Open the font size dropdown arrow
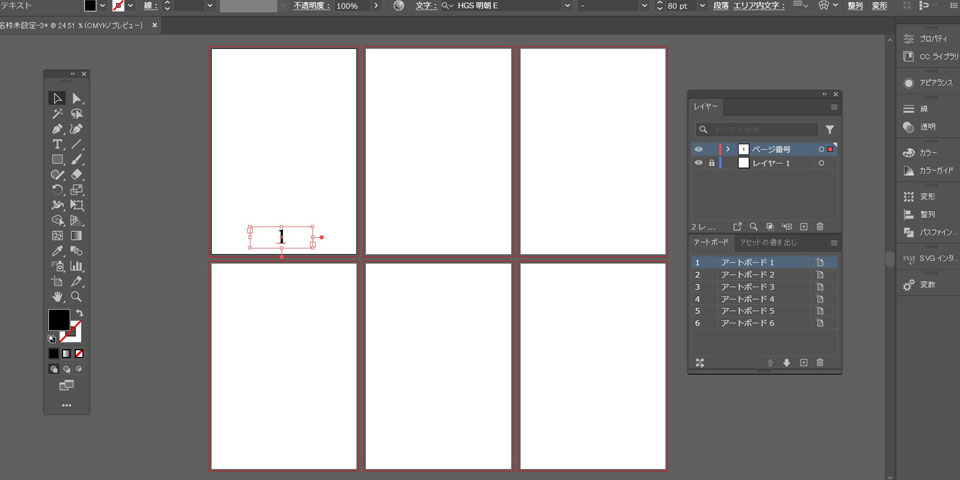The width and height of the screenshot is (960, 480). pos(704,6)
